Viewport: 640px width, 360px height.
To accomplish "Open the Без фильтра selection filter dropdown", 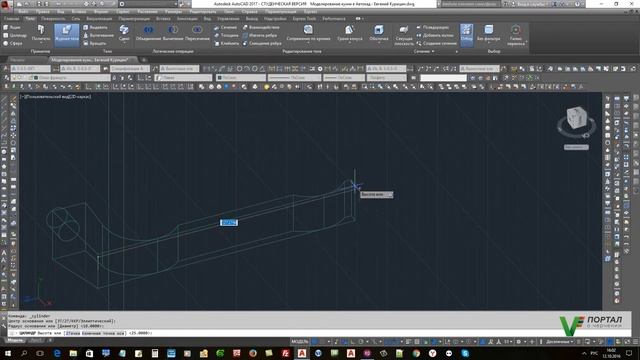I will 489,34.
